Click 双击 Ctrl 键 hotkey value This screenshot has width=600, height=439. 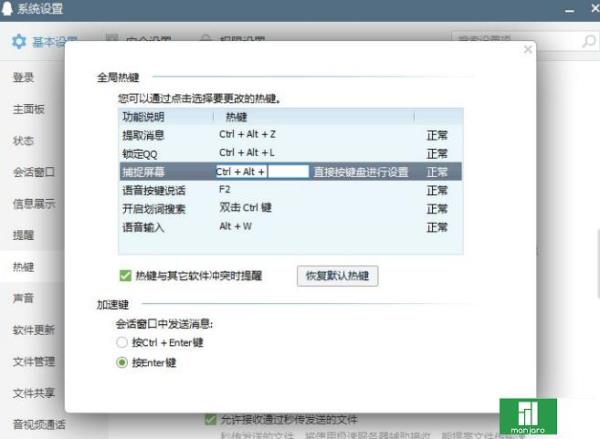[x=245, y=207]
